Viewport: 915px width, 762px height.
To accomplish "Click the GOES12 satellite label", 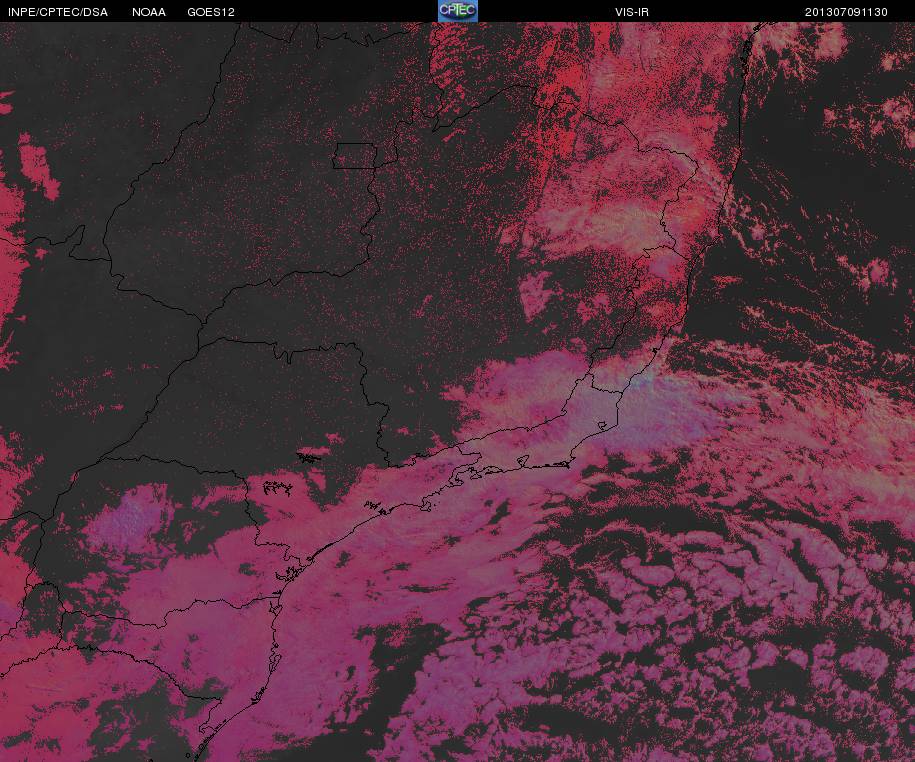I will point(211,12).
